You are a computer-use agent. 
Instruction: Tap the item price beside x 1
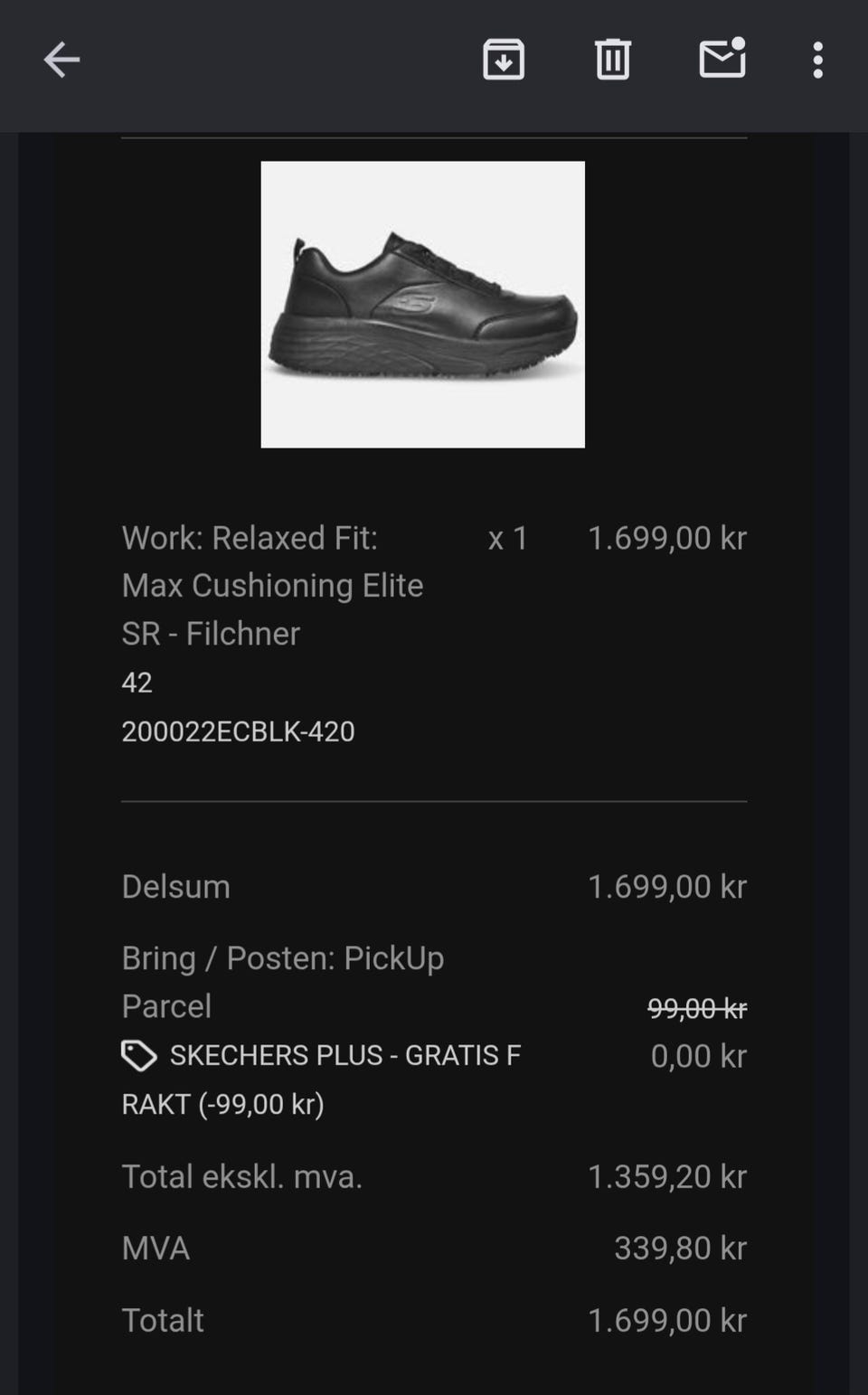coord(667,538)
